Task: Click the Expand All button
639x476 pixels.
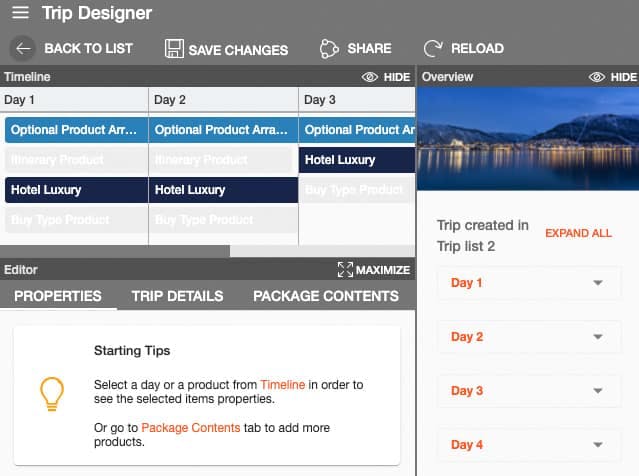Action: pyautogui.click(x=578, y=233)
